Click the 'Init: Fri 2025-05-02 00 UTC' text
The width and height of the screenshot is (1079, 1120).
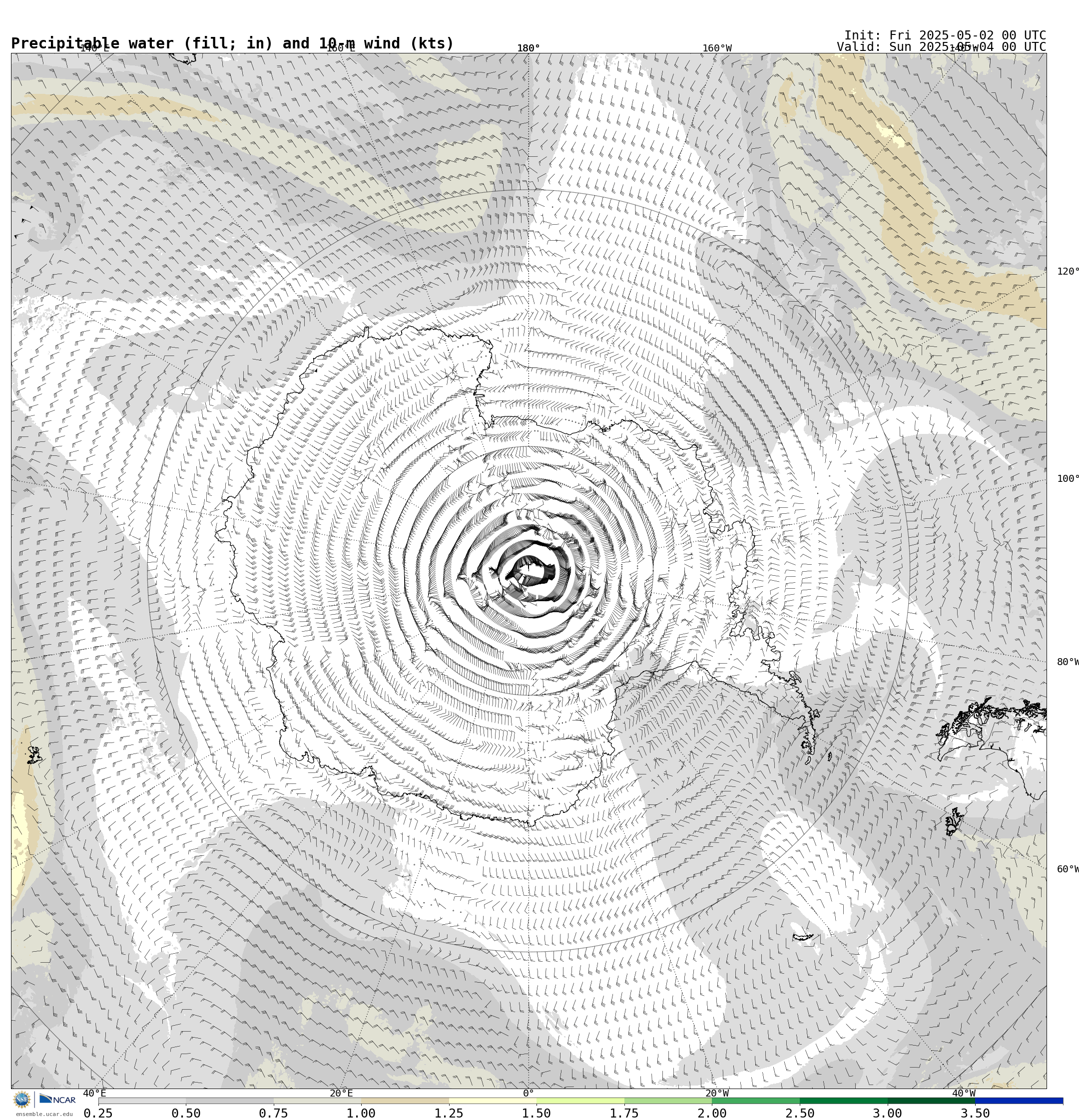pyautogui.click(x=945, y=35)
